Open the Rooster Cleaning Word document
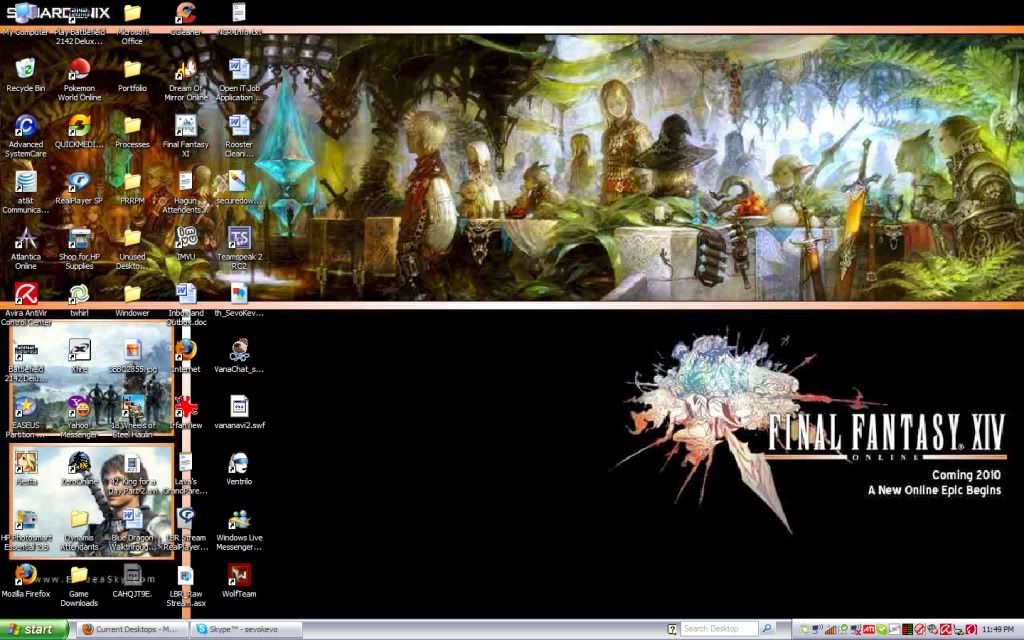This screenshot has width=1024, height=640. click(x=239, y=125)
